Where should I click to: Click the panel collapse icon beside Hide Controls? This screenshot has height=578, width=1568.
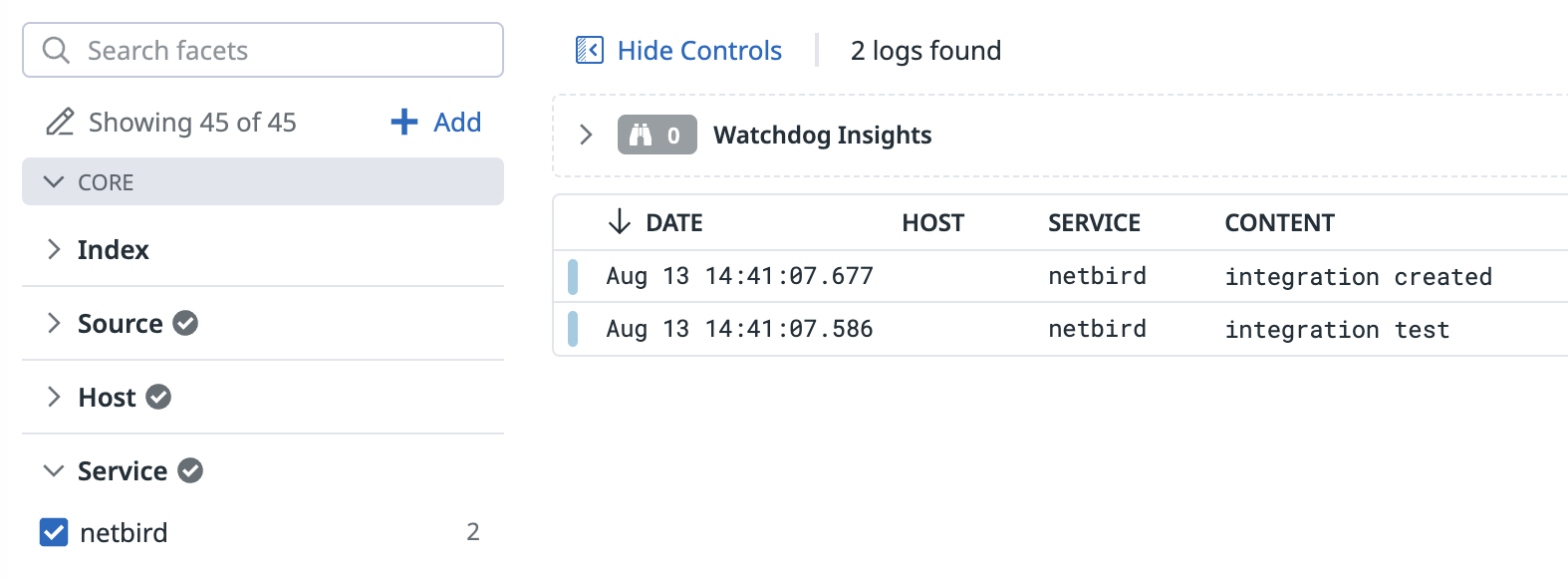[590, 50]
